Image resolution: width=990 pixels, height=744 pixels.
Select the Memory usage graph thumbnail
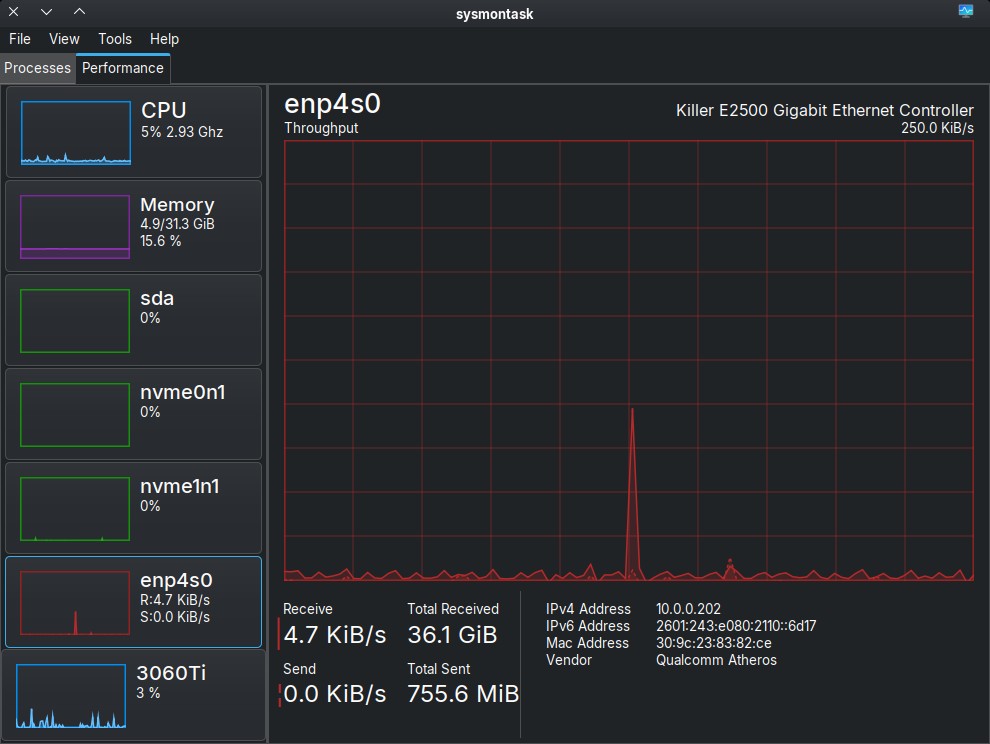pos(76,226)
